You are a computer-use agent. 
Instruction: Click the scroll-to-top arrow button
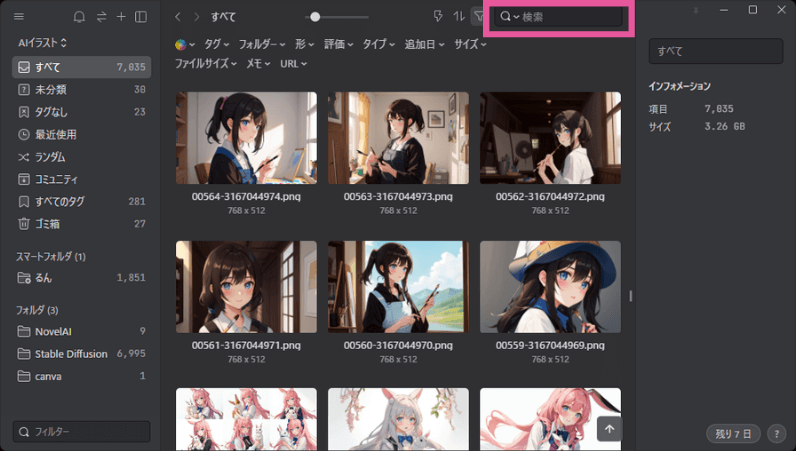[609, 429]
